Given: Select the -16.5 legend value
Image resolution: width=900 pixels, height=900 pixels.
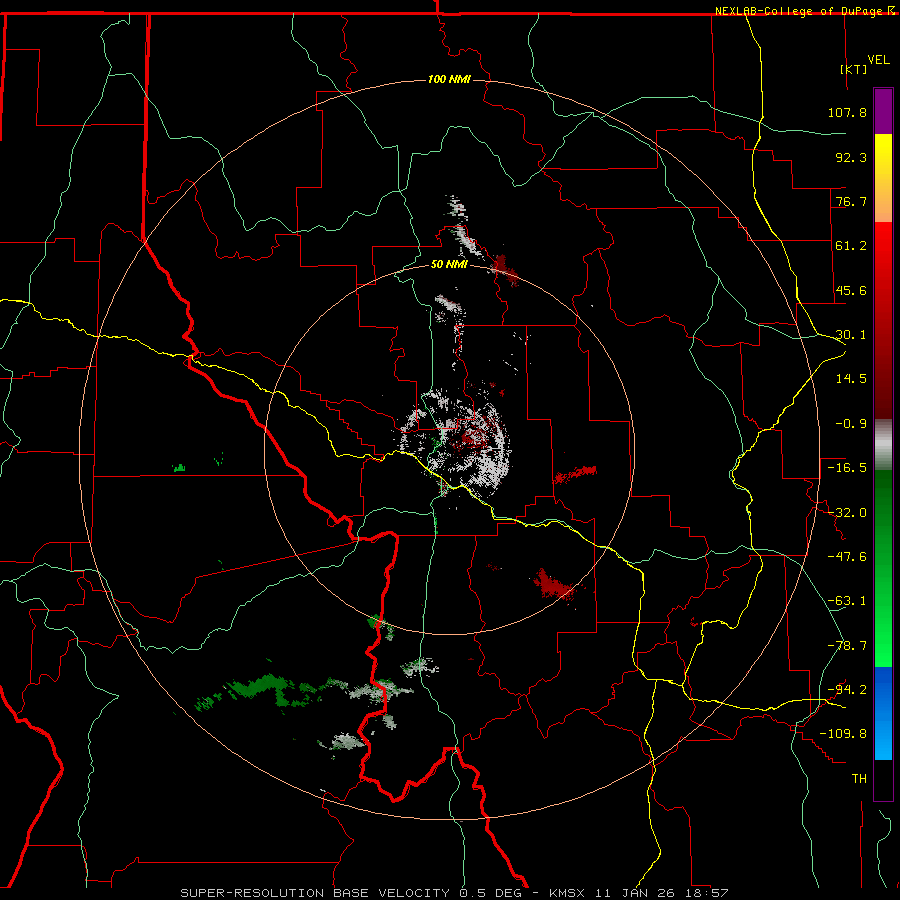Looking at the screenshot, I should point(847,468).
